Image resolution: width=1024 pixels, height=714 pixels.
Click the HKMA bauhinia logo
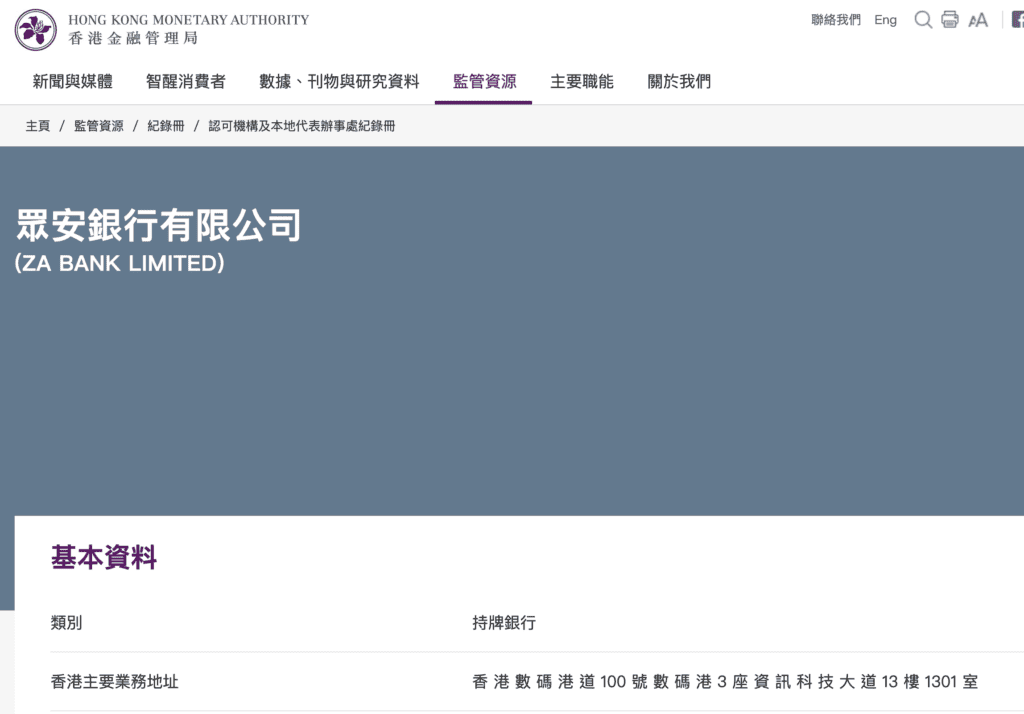[36, 29]
